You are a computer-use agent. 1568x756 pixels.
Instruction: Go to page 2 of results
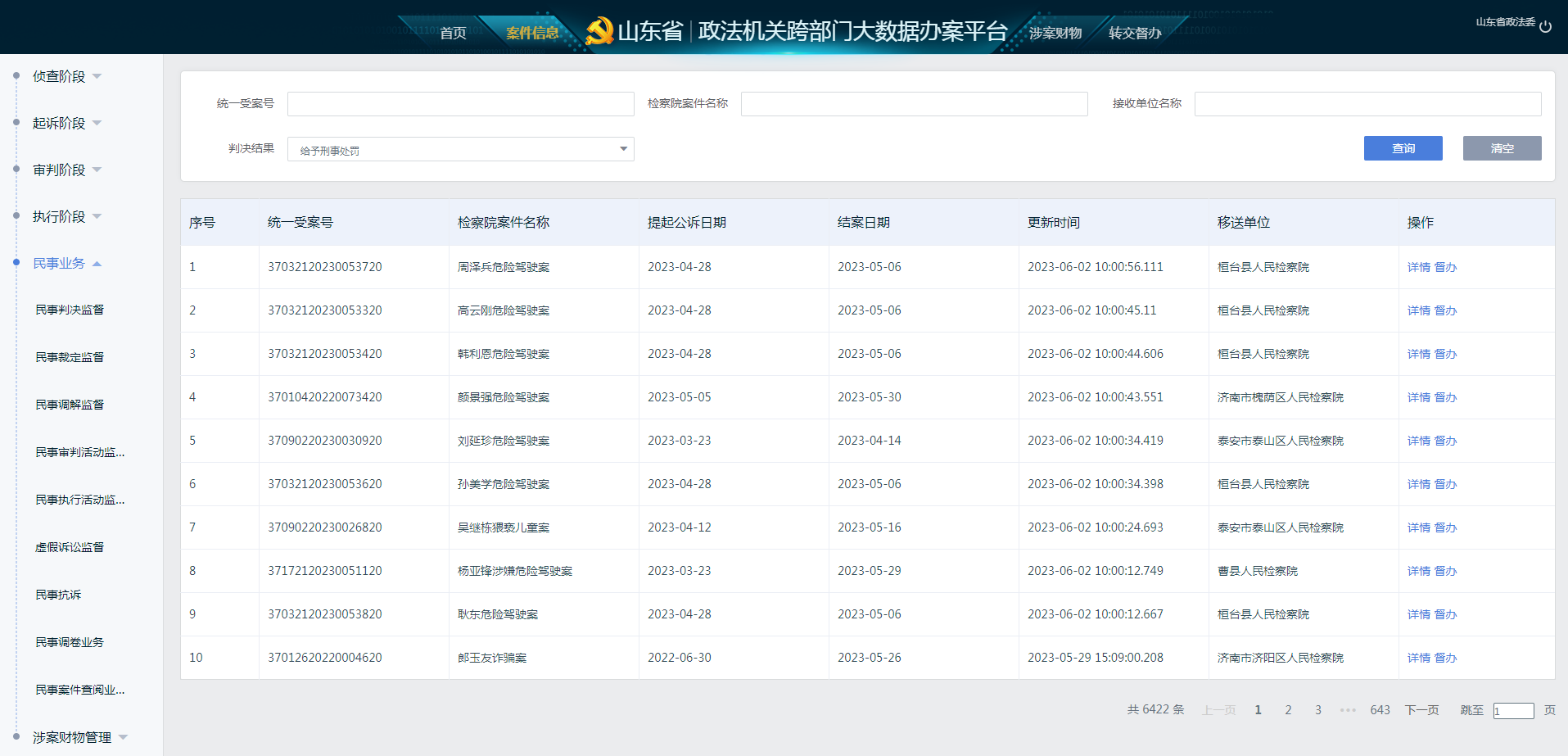pyautogui.click(x=1288, y=710)
